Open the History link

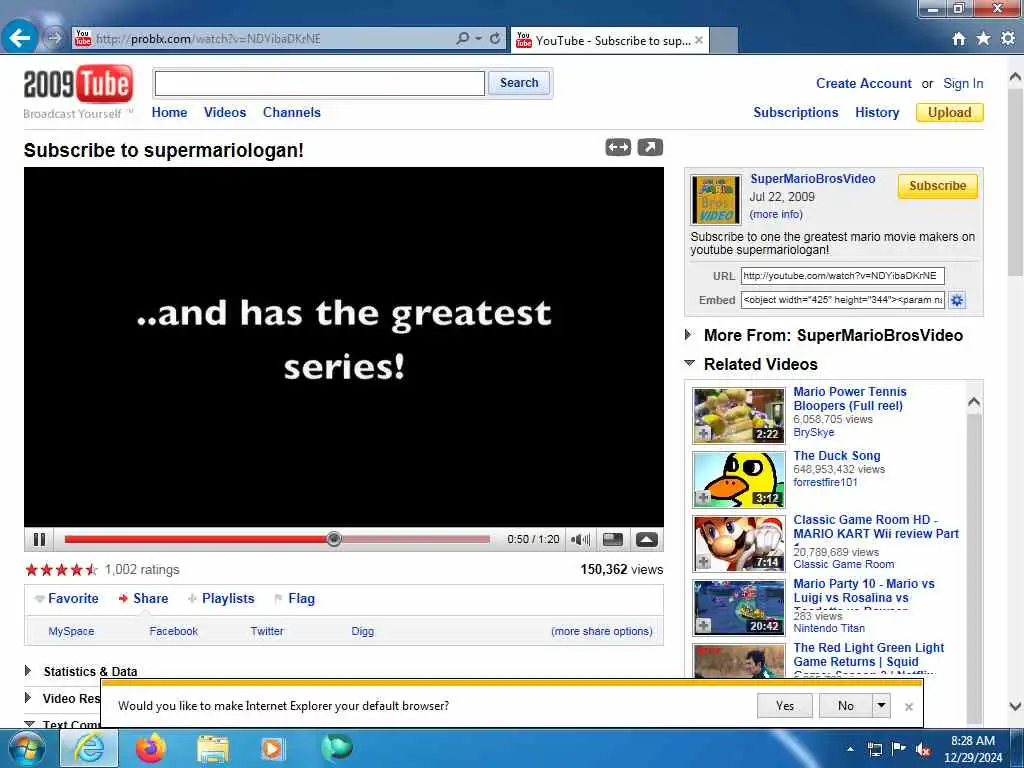tap(877, 112)
